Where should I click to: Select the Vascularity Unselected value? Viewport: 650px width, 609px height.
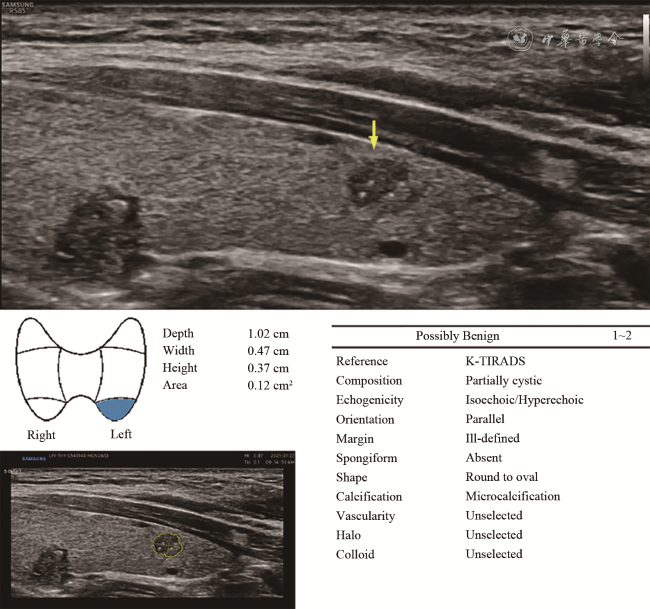[494, 516]
